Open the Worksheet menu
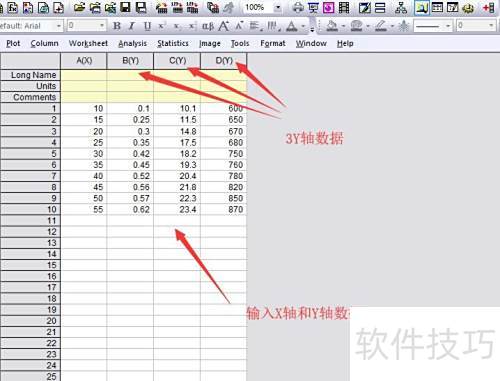 coord(88,43)
